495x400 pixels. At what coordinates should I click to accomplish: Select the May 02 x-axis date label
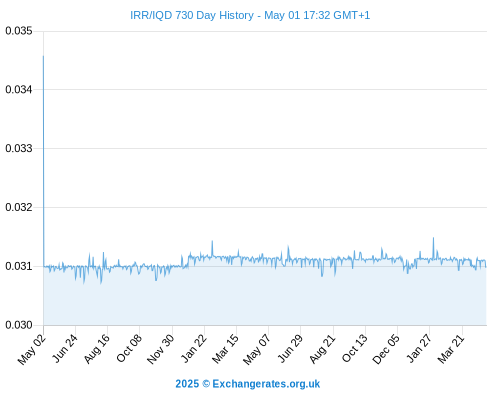point(31,350)
